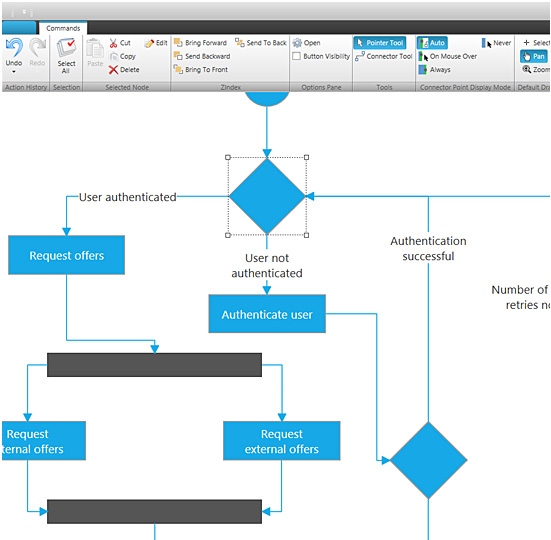The width and height of the screenshot is (551, 540).
Task: Switch to the Connector Tool
Action: 383,56
